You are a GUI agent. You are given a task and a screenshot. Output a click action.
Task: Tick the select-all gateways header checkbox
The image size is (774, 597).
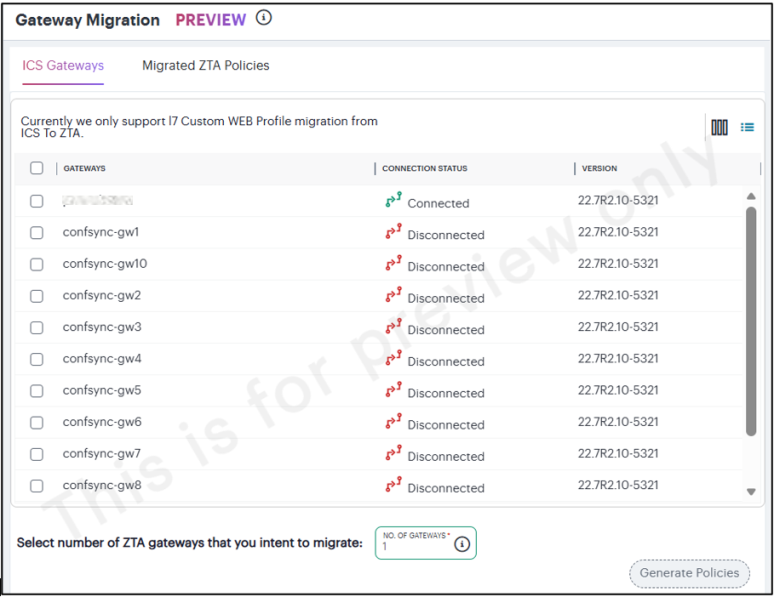[x=37, y=168]
